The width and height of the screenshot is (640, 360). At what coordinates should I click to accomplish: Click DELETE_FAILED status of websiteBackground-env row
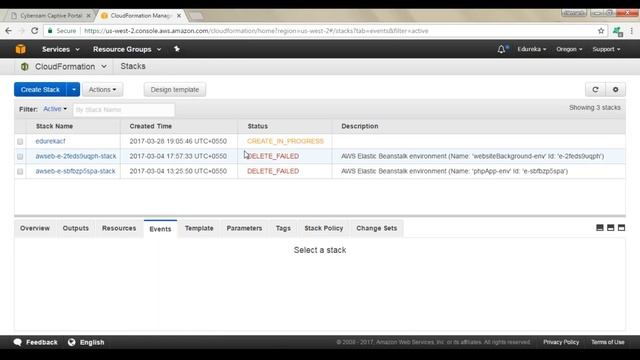pos(273,156)
